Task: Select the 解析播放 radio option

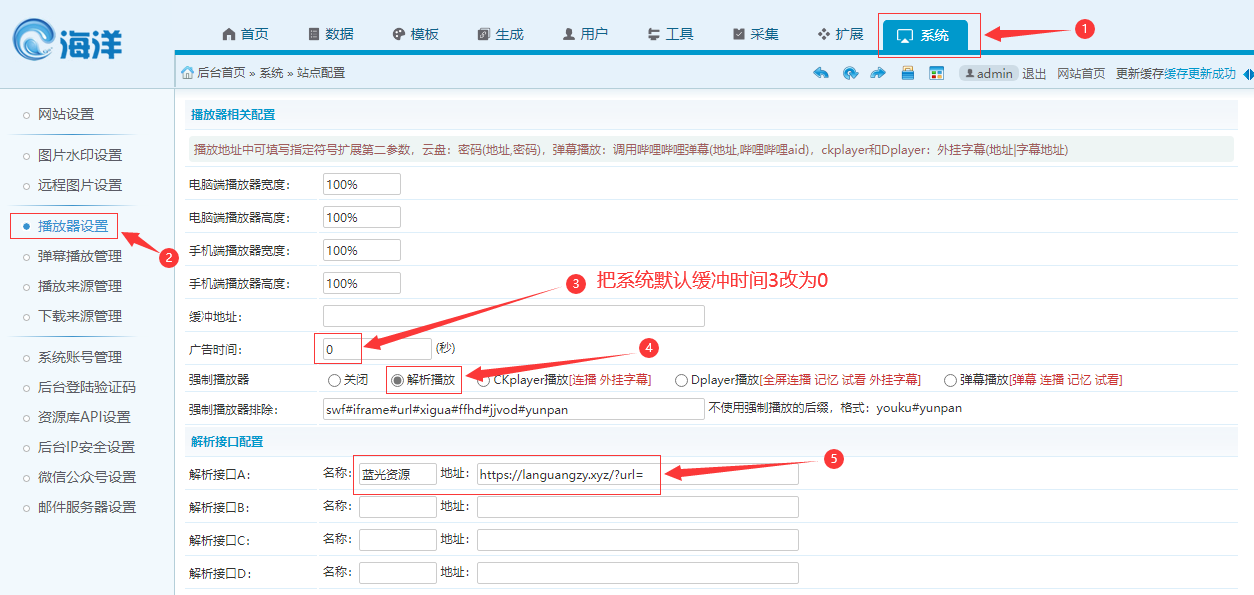Action: (x=398, y=380)
